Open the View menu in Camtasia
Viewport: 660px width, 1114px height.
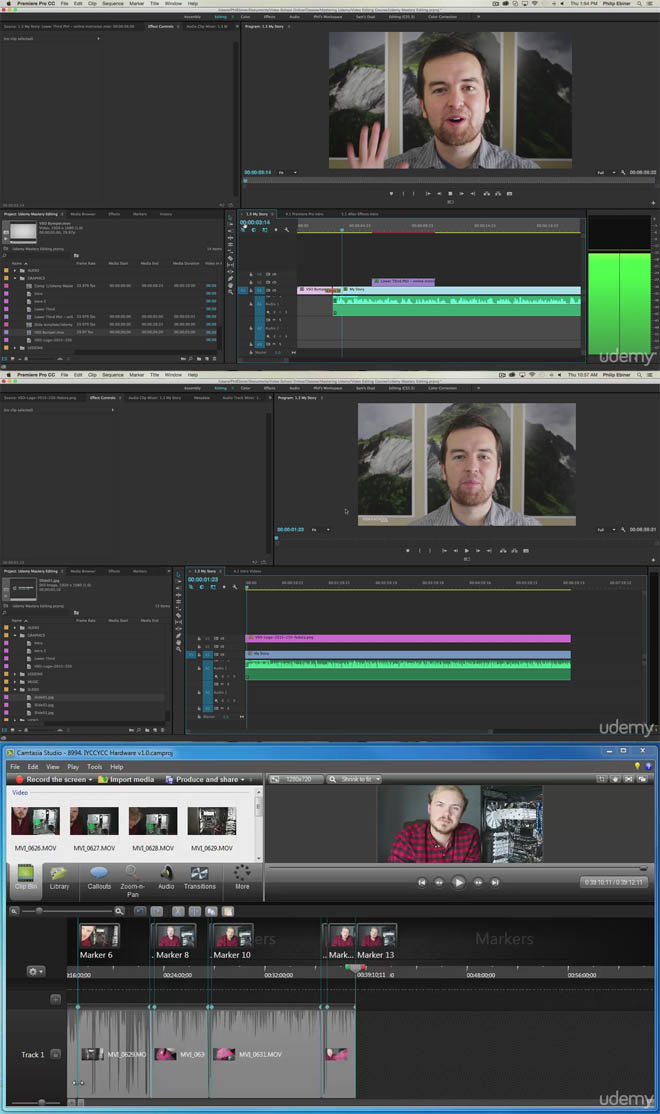pyautogui.click(x=53, y=767)
